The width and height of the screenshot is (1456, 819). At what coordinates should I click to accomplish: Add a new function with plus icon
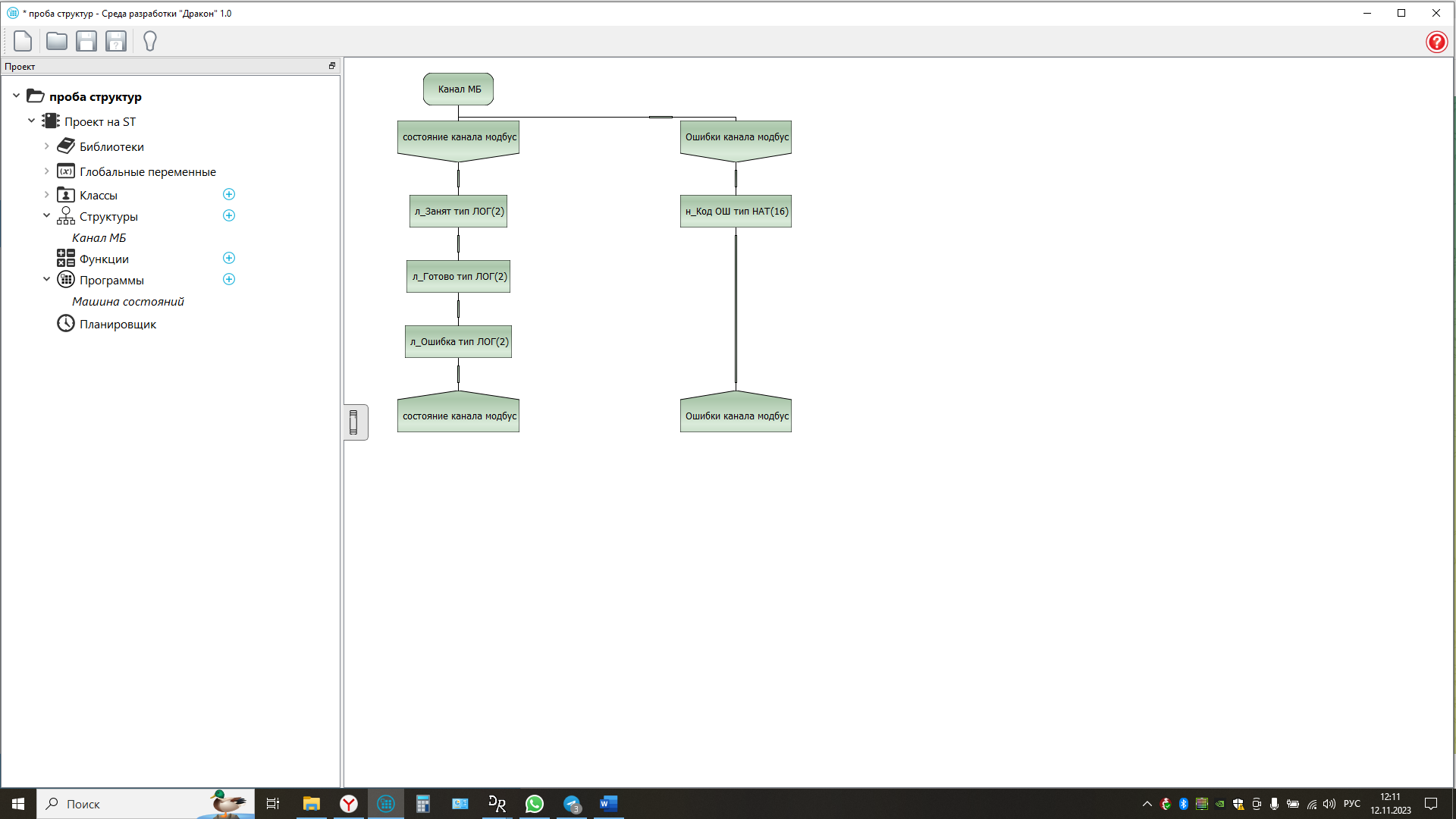[229, 259]
